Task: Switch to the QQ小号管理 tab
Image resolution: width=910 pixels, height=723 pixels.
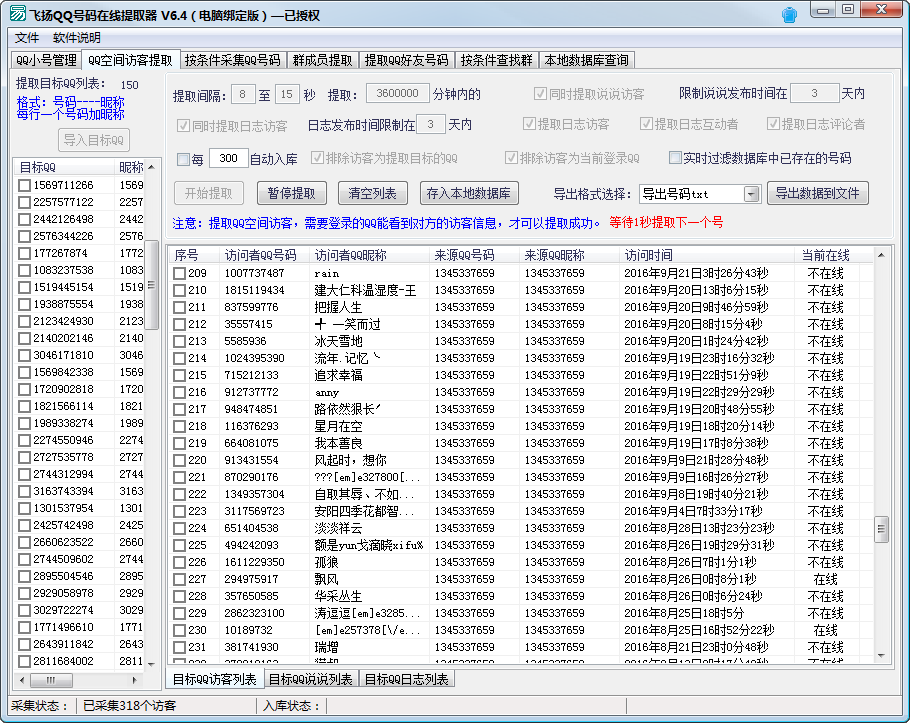Action: pyautogui.click(x=46, y=60)
